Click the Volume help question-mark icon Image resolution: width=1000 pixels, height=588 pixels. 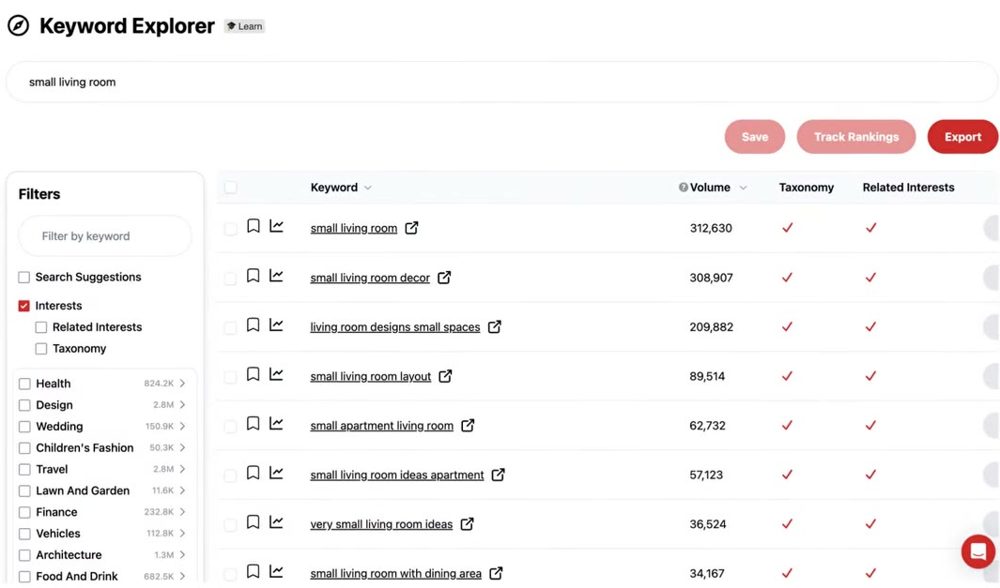pyautogui.click(x=683, y=187)
